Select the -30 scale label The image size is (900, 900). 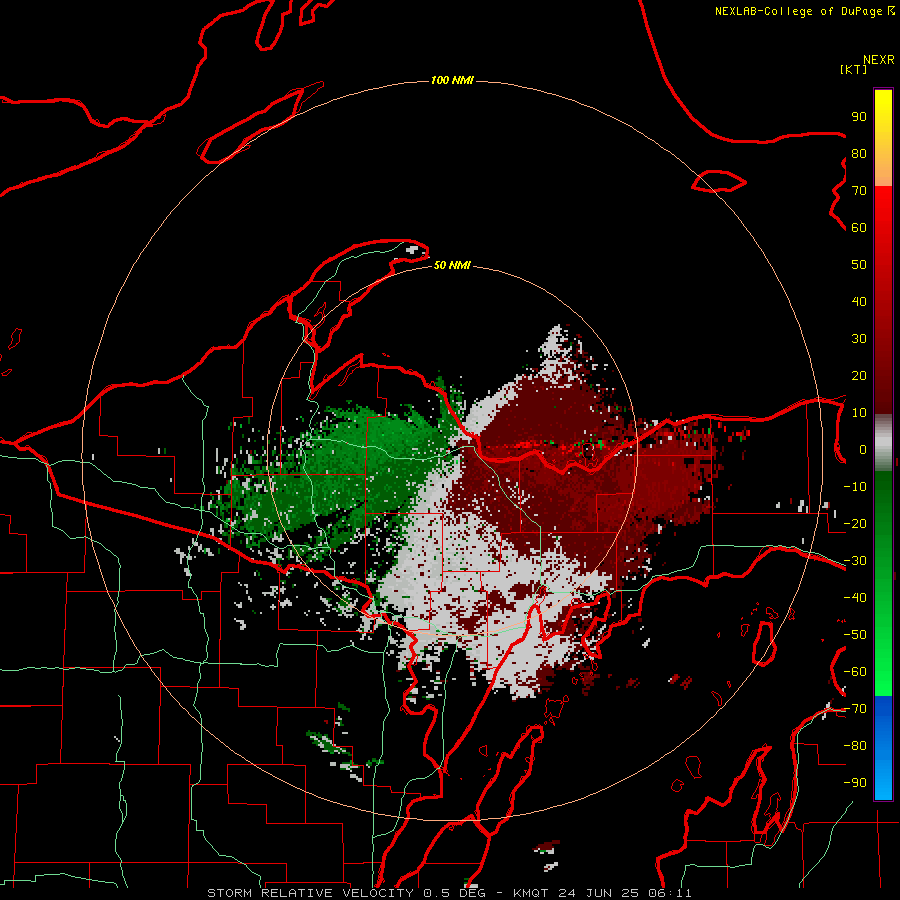[855, 561]
